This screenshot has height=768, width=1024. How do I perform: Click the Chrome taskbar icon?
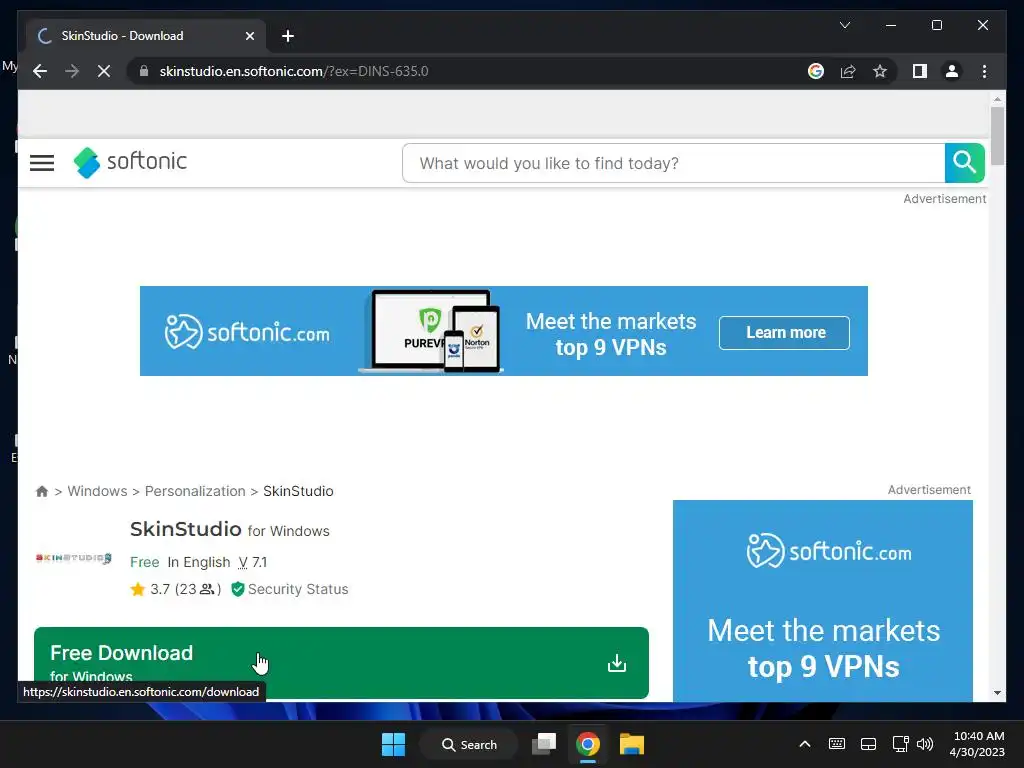[x=588, y=744]
